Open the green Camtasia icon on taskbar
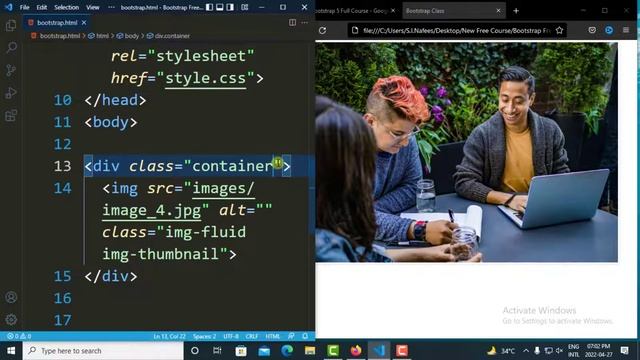This screenshot has height=360, width=640. coord(333,351)
